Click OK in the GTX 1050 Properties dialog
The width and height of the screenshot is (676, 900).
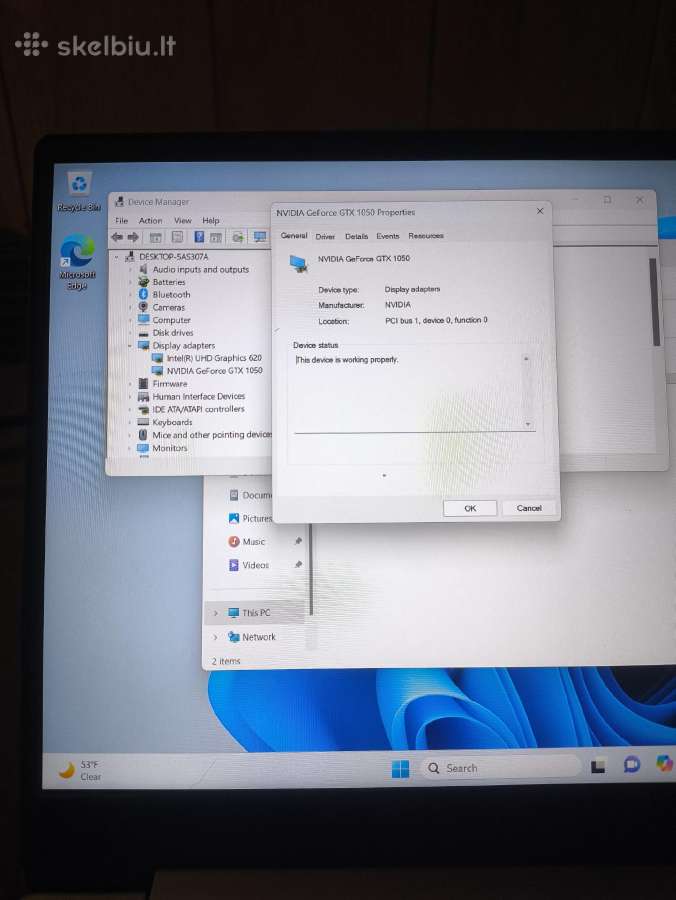(470, 509)
